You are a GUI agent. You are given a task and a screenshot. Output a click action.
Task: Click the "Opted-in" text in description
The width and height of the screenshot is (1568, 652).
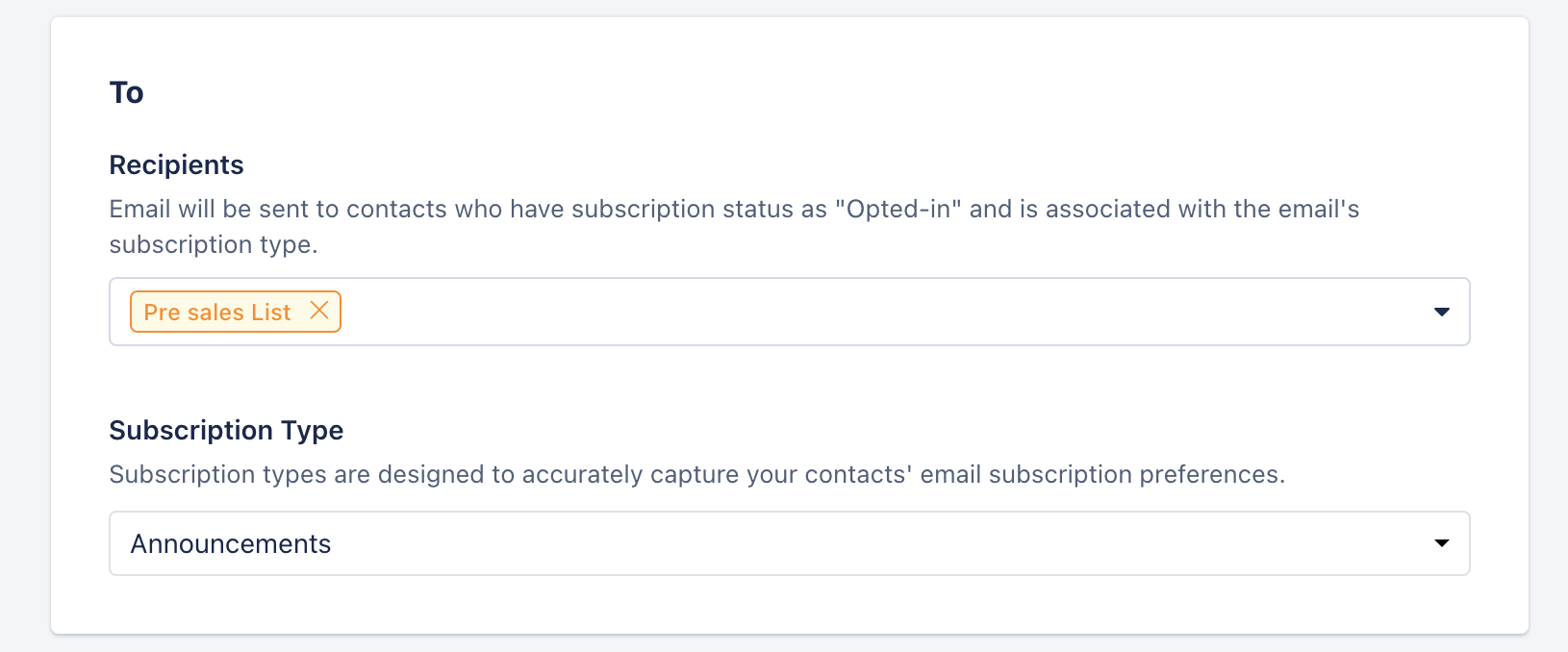click(898, 210)
